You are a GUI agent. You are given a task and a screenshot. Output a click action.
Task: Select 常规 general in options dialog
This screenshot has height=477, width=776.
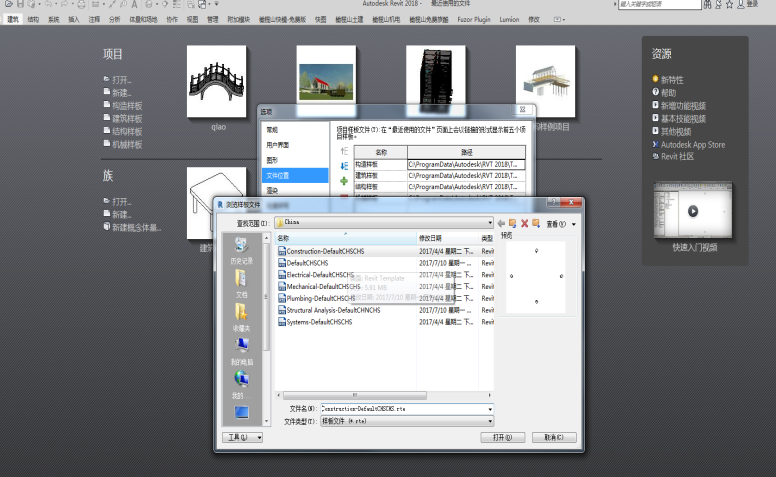tap(294, 130)
